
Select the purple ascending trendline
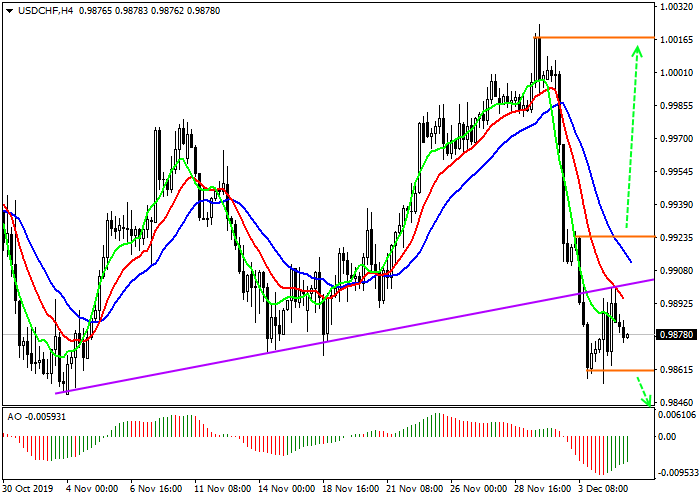pos(354,337)
